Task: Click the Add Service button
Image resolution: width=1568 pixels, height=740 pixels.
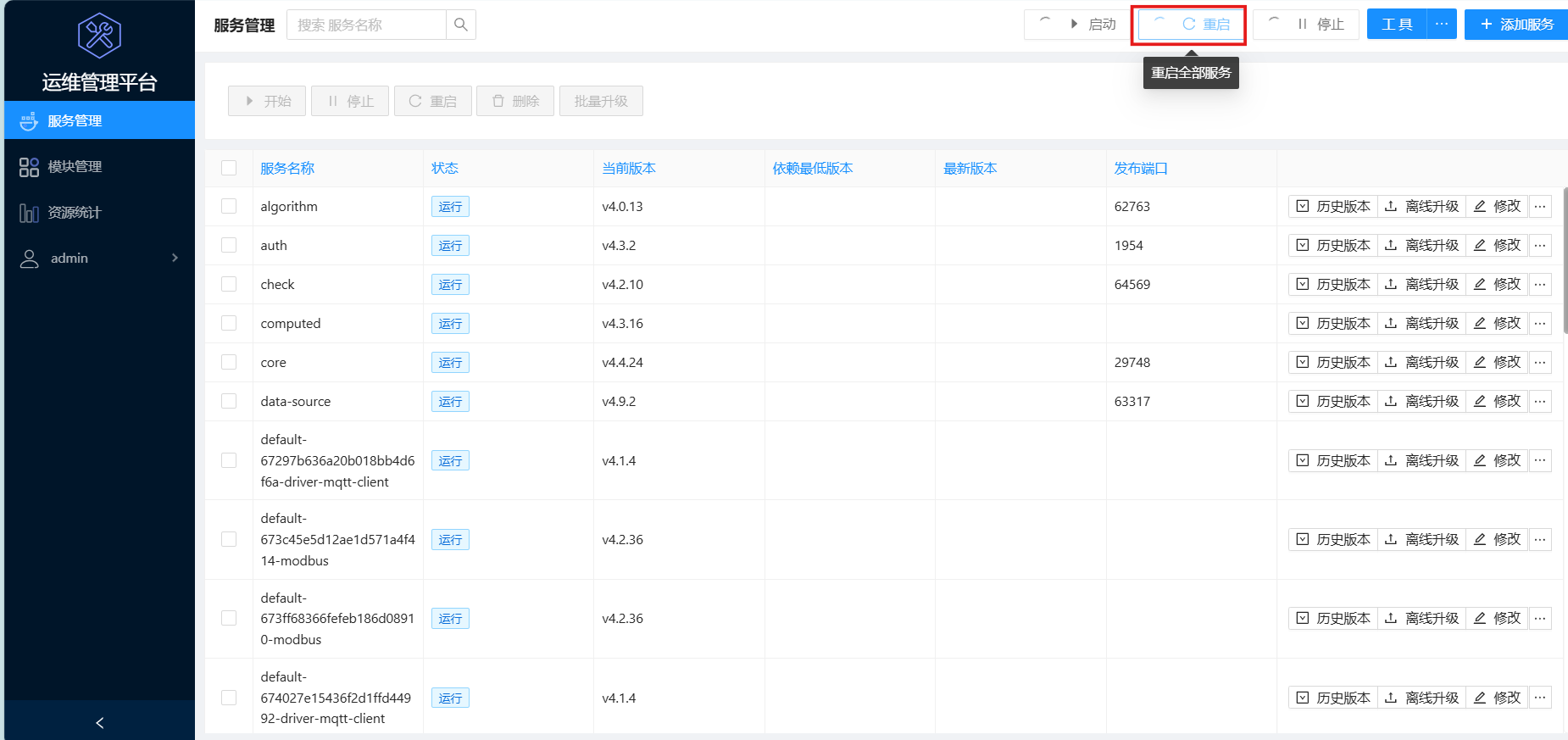Action: tap(1516, 25)
